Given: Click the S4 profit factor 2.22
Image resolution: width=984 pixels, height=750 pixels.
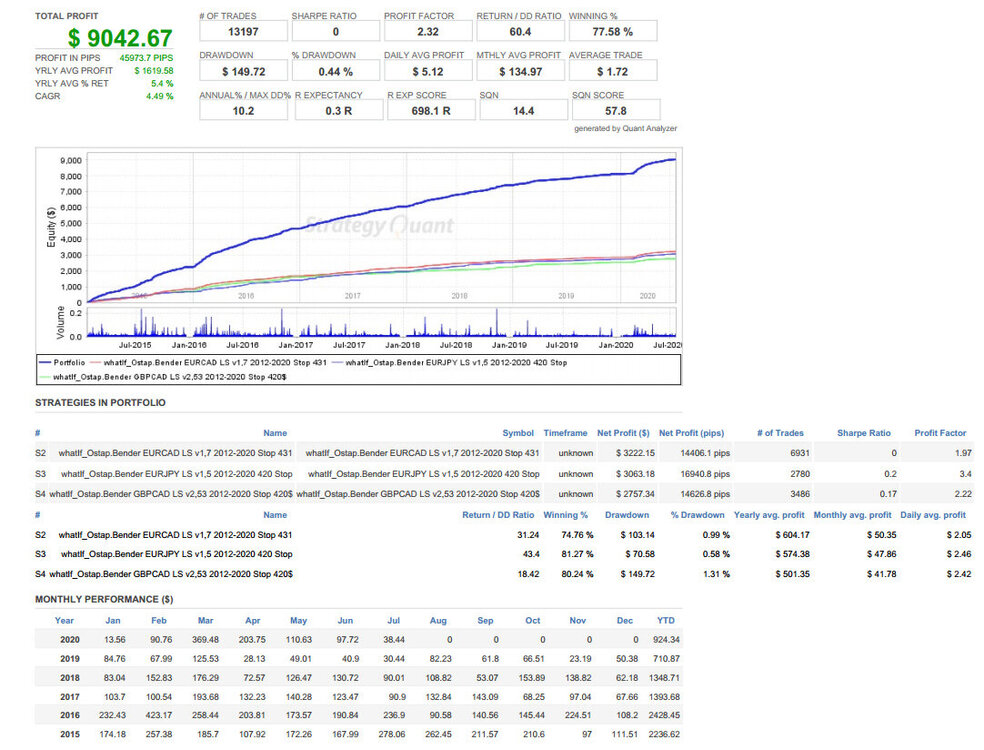Looking at the screenshot, I should pyautogui.click(x=963, y=494).
